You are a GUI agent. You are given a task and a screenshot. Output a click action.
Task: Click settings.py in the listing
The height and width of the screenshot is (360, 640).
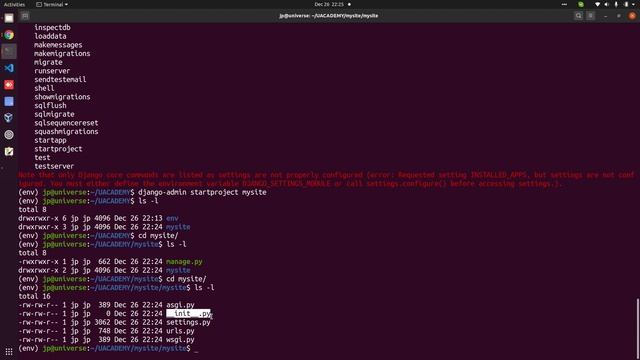point(188,322)
